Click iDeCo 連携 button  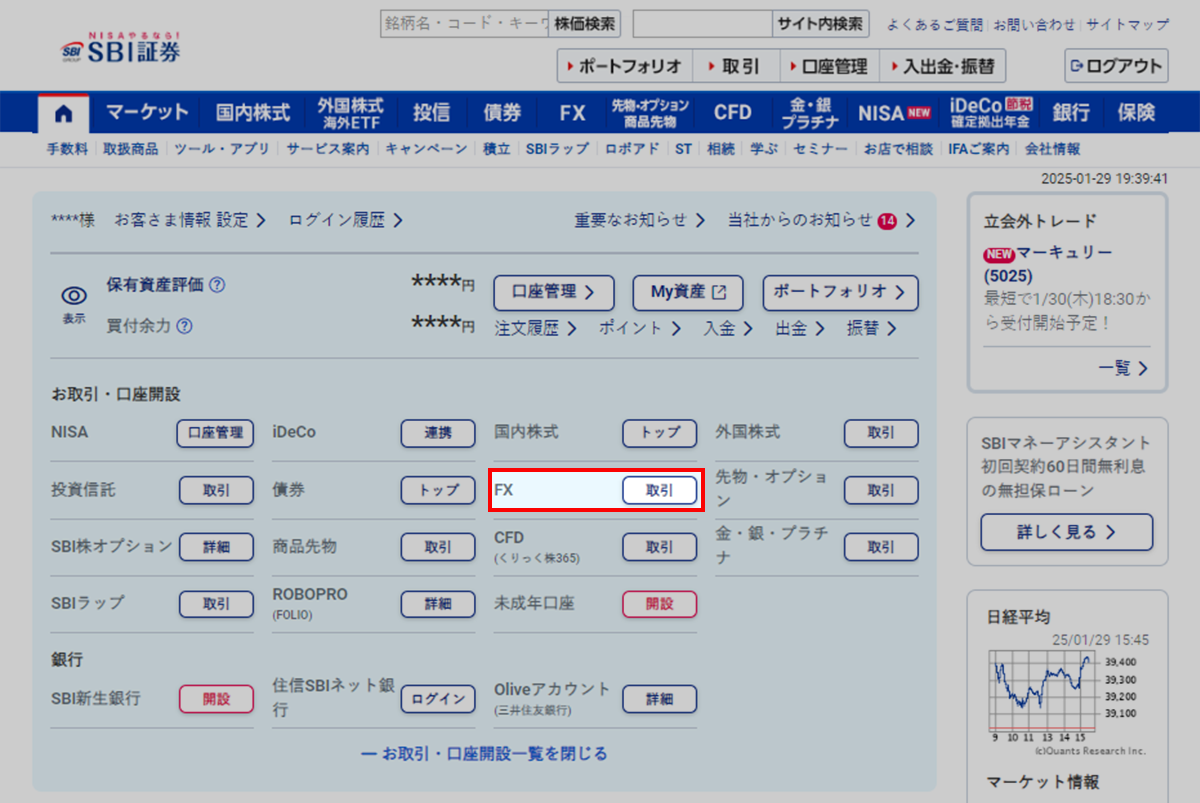tap(438, 433)
